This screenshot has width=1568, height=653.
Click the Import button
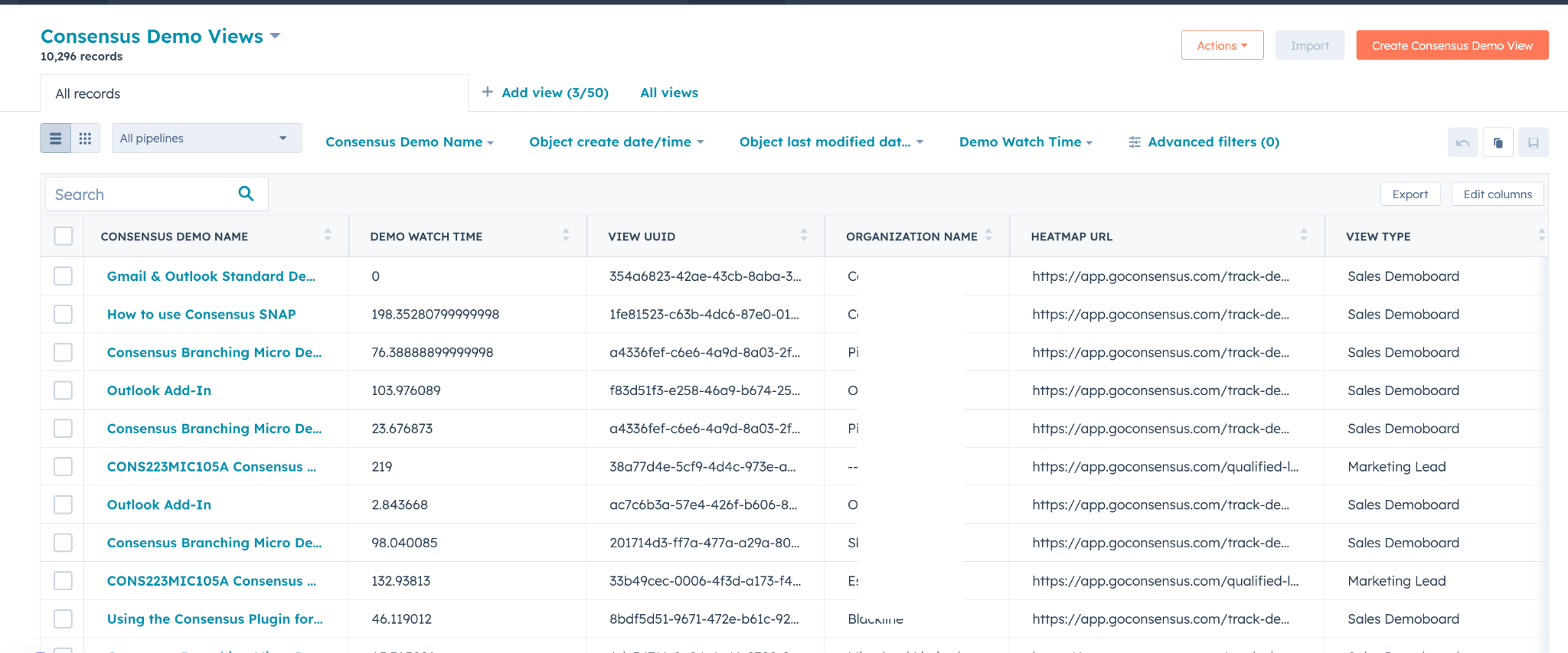coord(1309,45)
